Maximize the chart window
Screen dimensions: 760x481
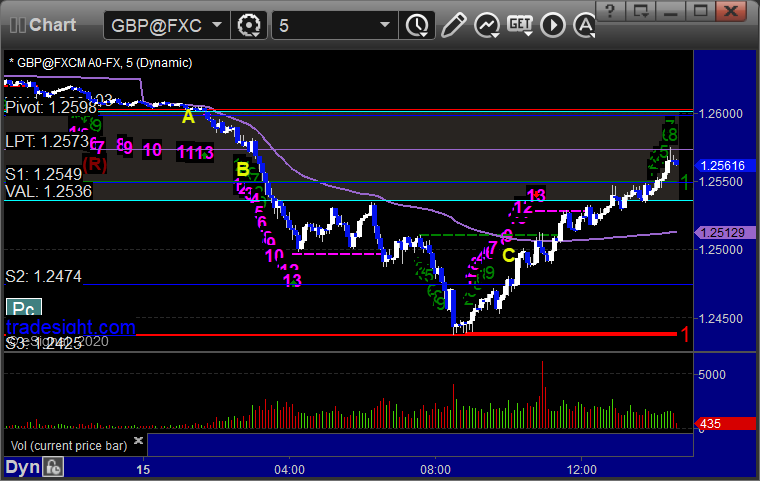pyautogui.click(x=700, y=11)
